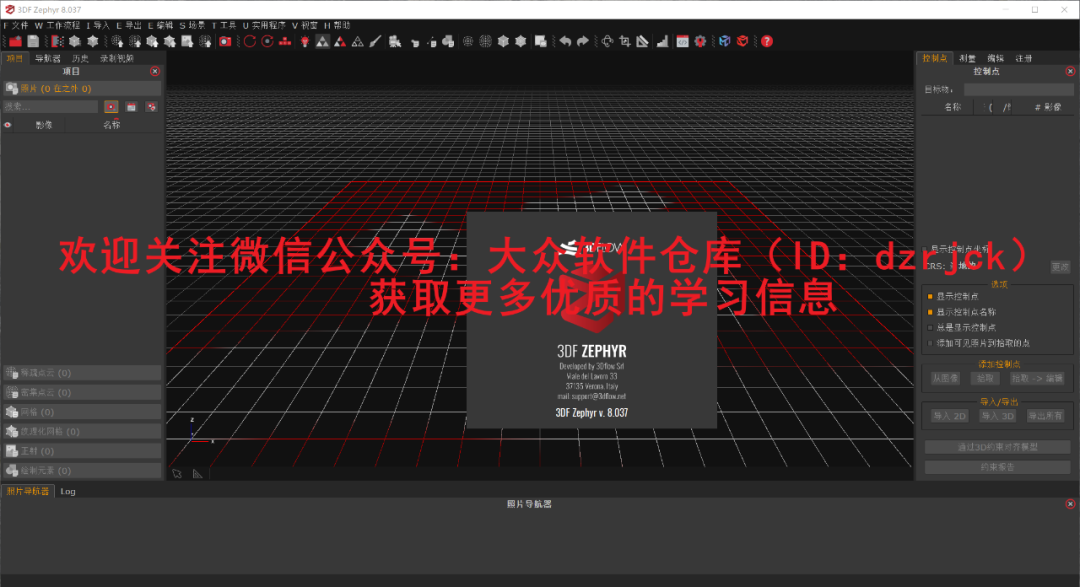The image size is (1080, 587).
Task: Collapse the 照片 (0 在之外 0) section
Action: [x=82, y=88]
